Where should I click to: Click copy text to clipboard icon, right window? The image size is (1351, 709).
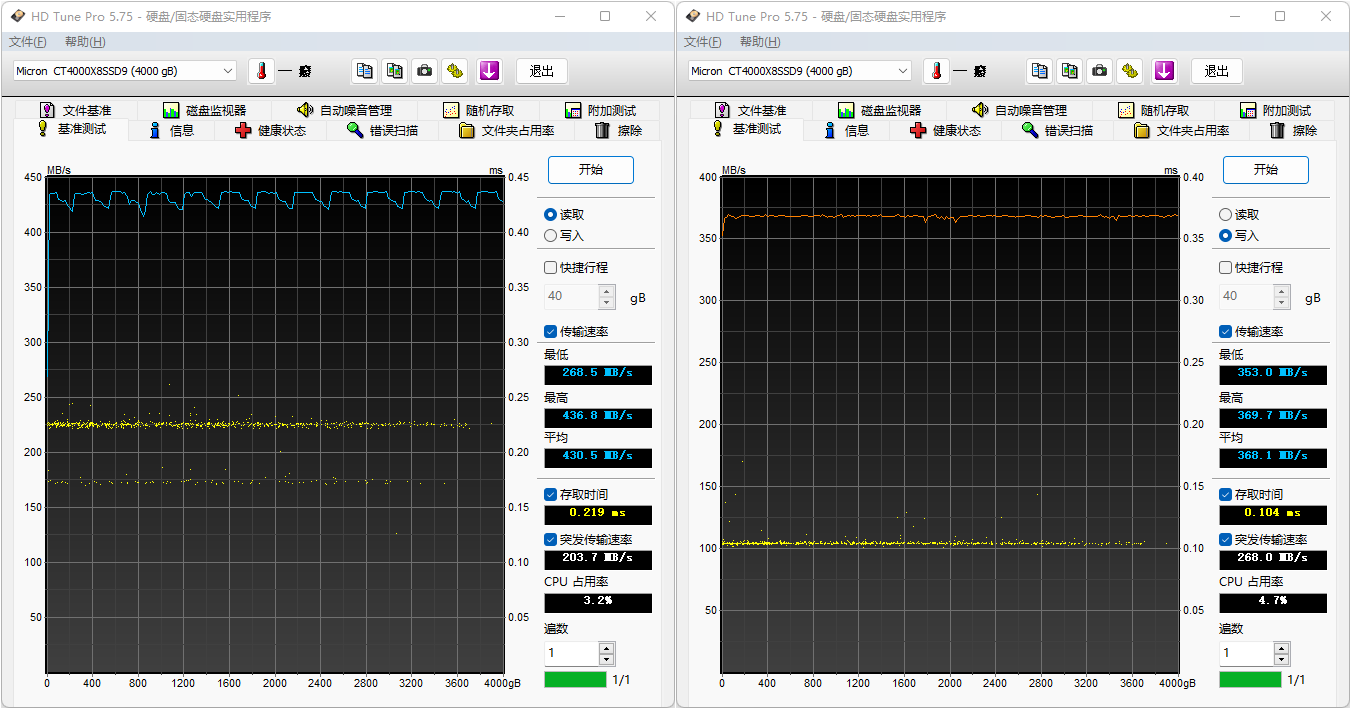point(1040,71)
